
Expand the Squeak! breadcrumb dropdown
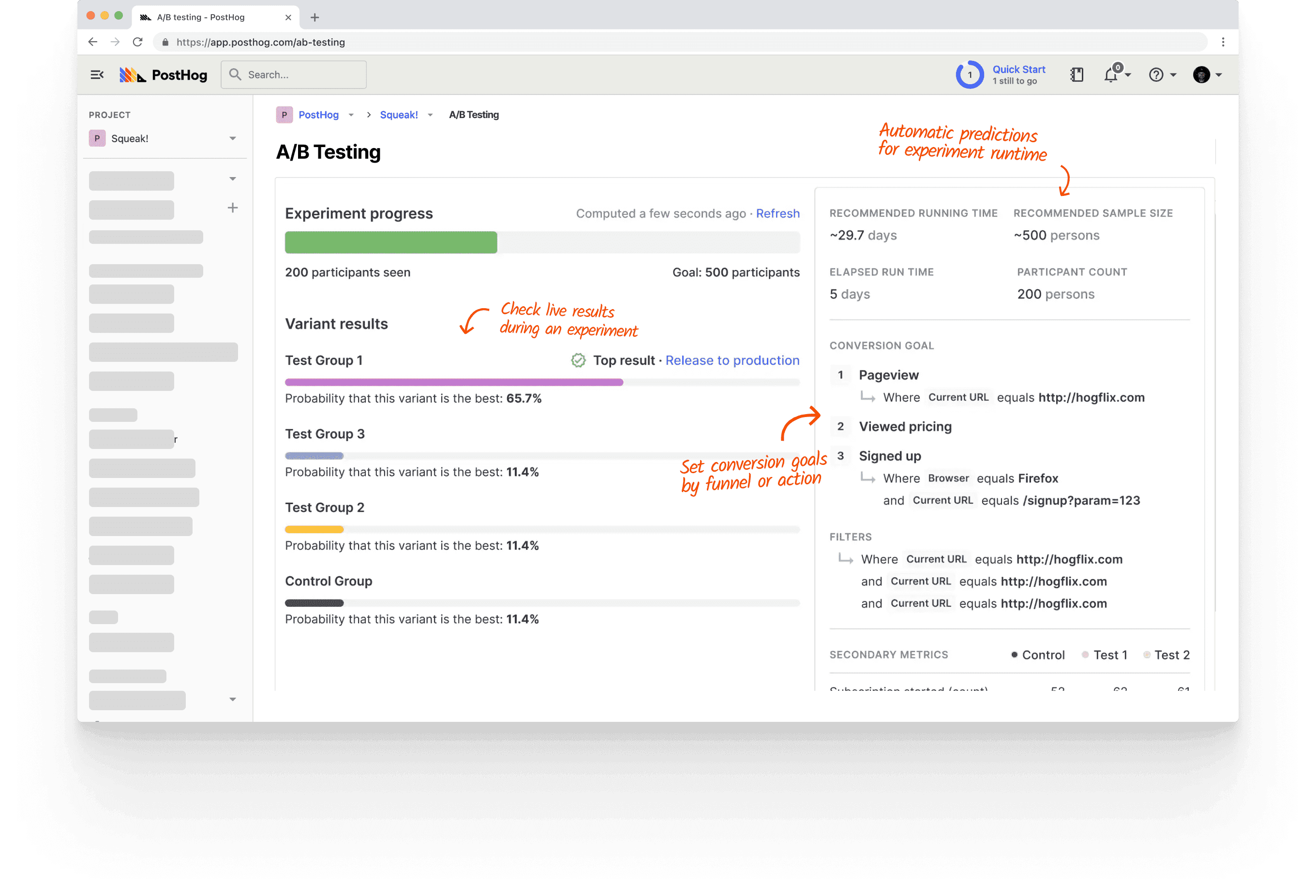click(431, 114)
